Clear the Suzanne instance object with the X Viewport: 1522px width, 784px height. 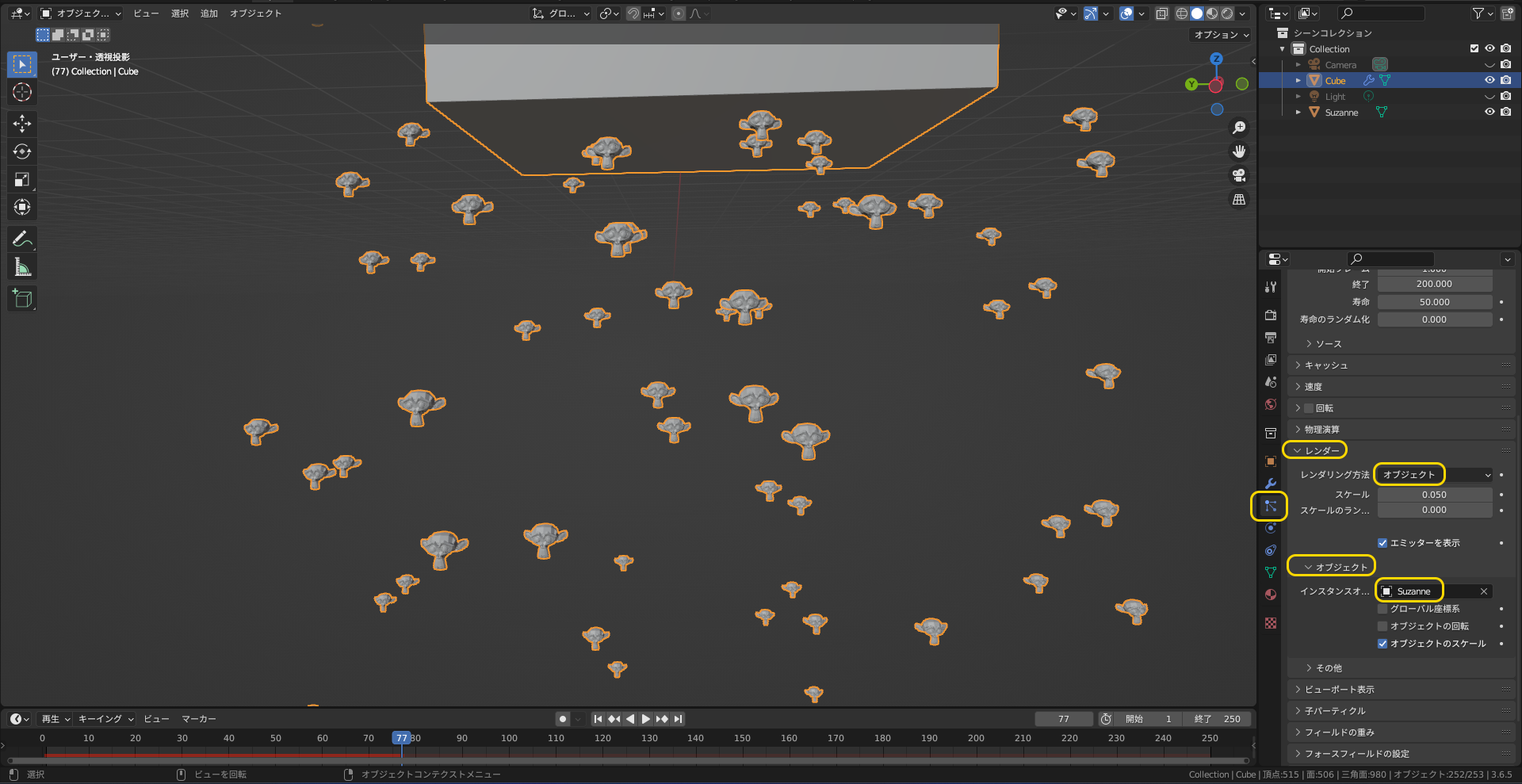pyautogui.click(x=1483, y=591)
